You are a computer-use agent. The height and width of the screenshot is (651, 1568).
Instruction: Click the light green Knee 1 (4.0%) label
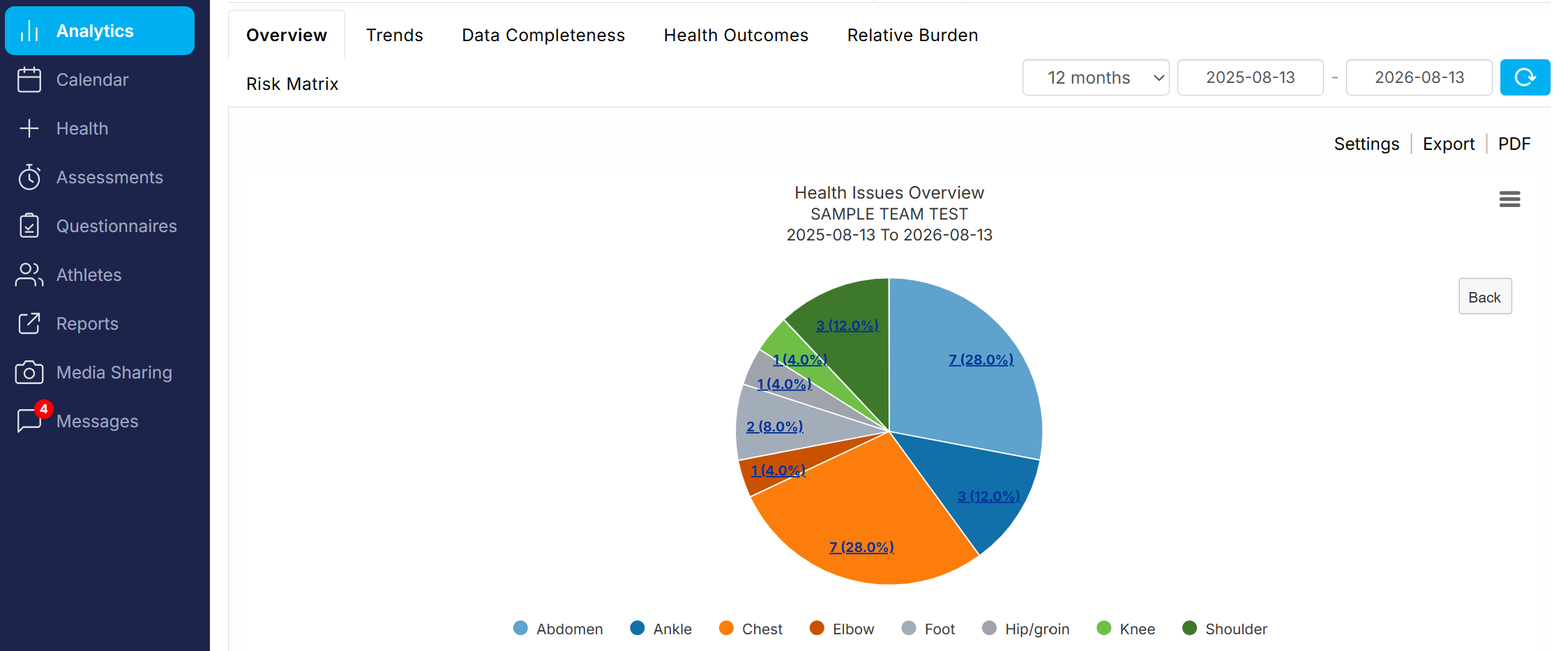tap(800, 360)
